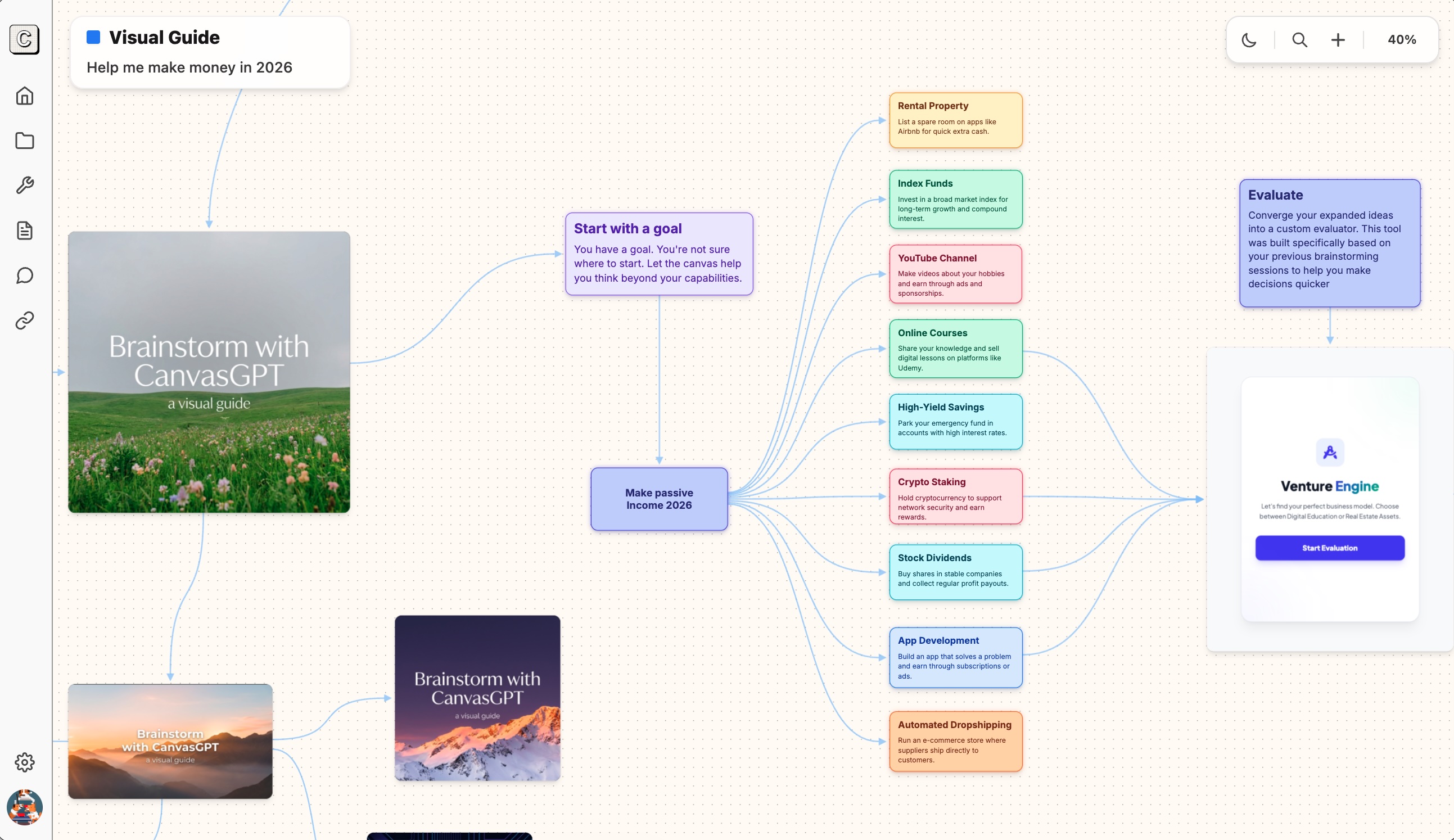This screenshot has height=840, width=1454.
Task: Click the CanvasGPT logo at the top left
Action: pyautogui.click(x=24, y=39)
